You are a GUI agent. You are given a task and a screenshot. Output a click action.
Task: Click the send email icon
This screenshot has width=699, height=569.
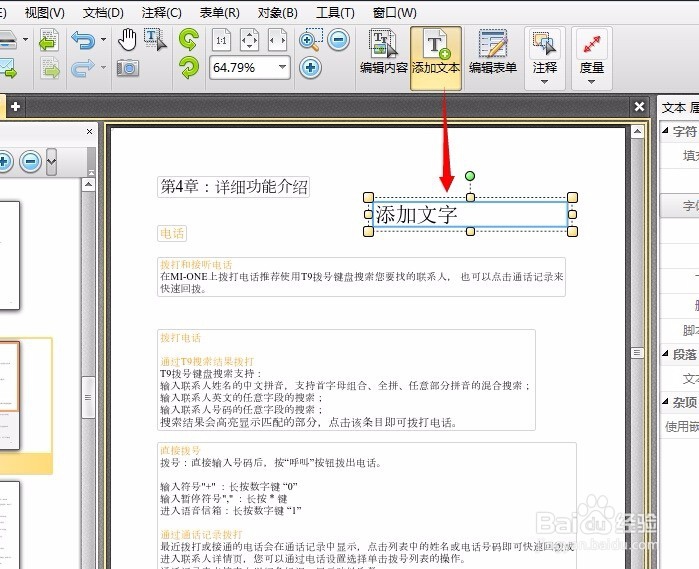(8, 68)
